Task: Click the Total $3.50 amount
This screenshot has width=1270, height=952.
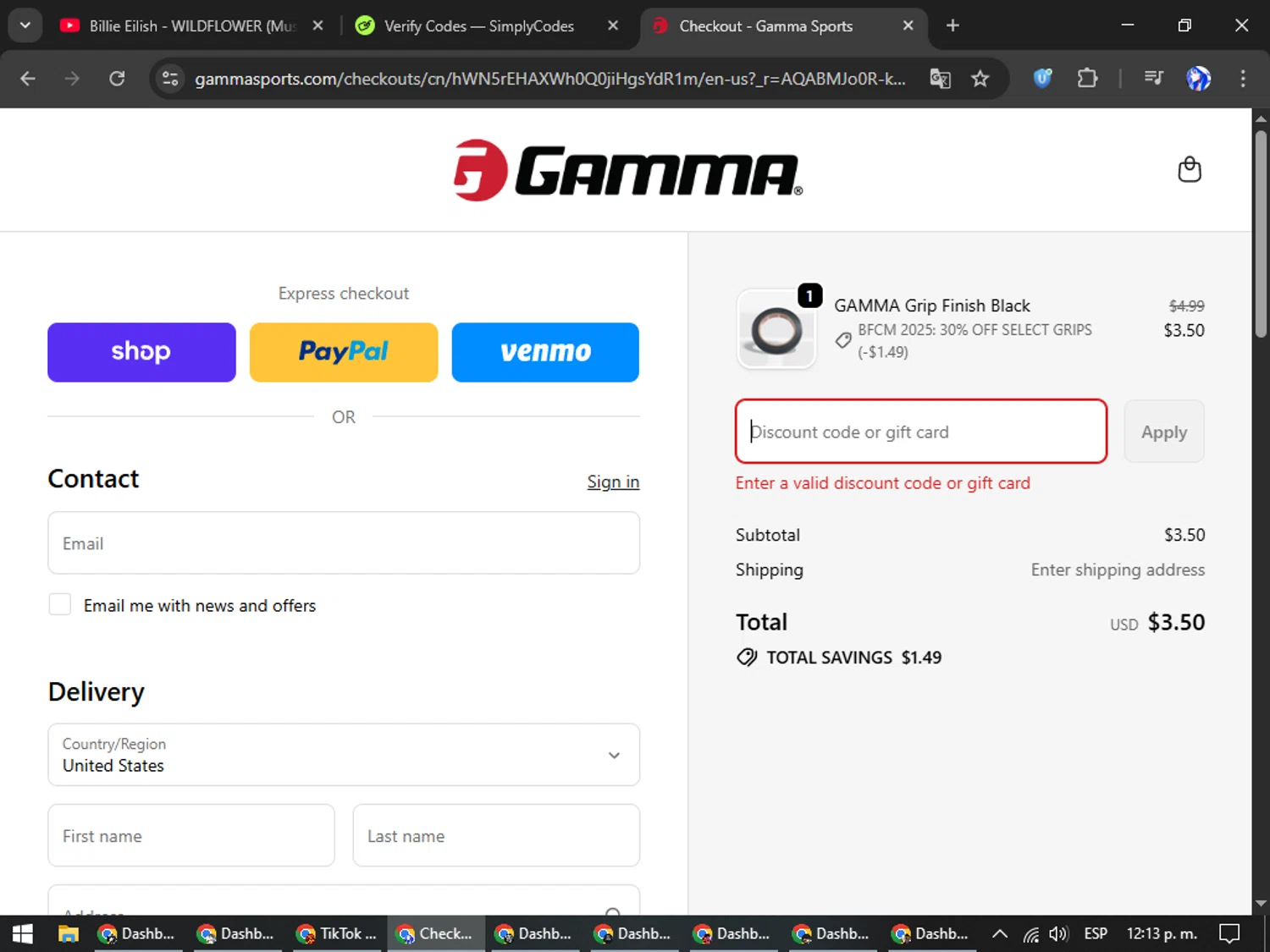Action: 1176,622
